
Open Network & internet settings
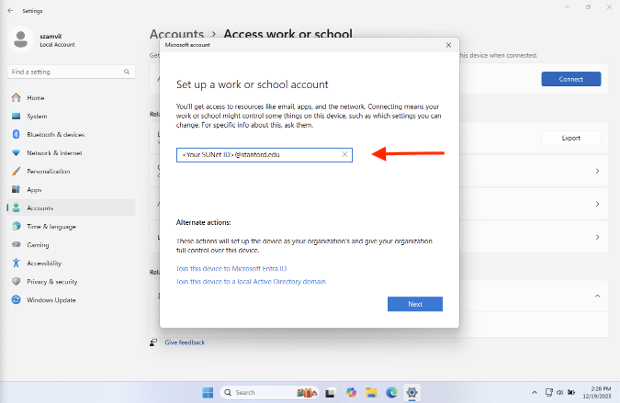pos(71,153)
